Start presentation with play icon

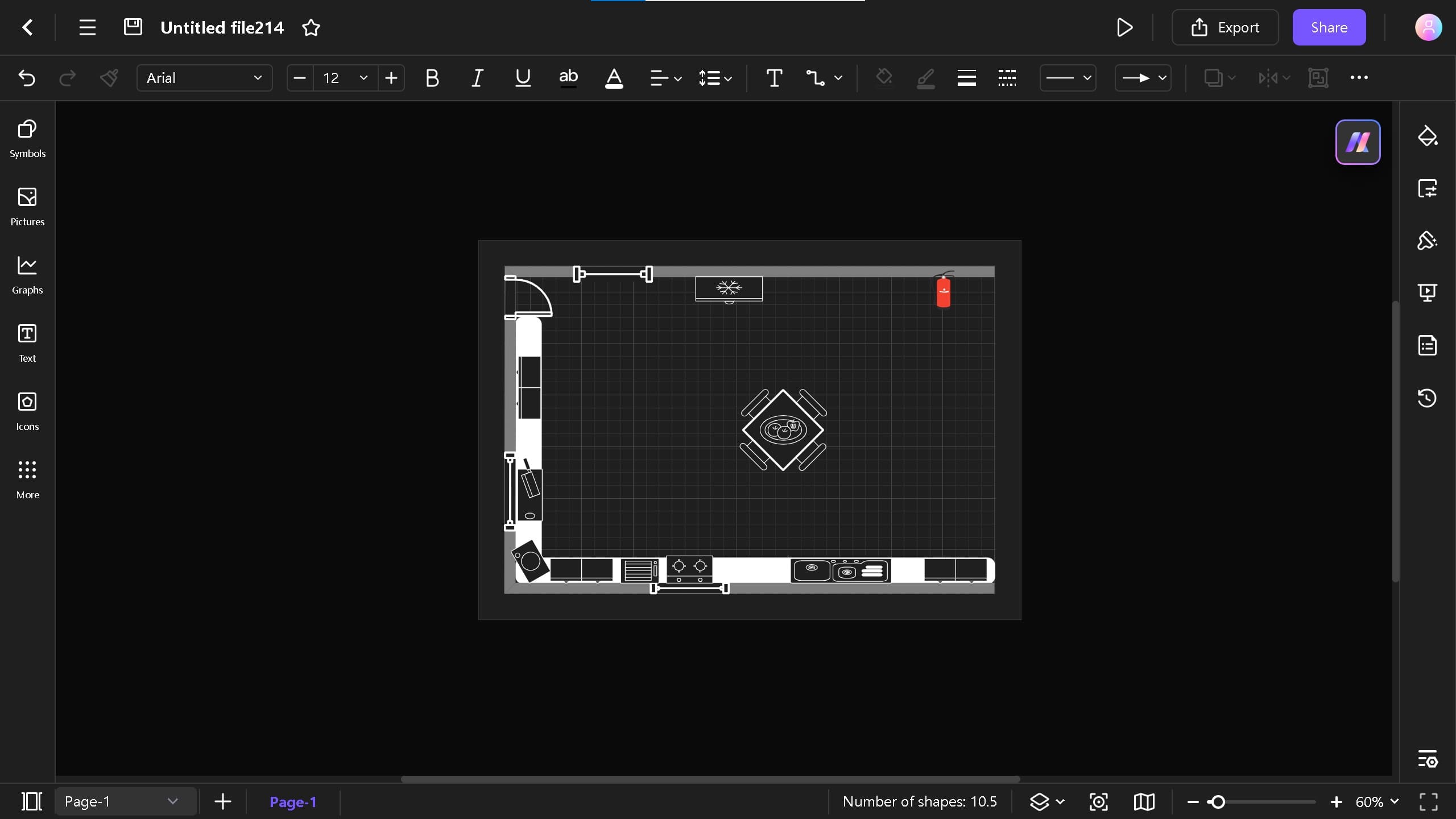tap(1124, 27)
